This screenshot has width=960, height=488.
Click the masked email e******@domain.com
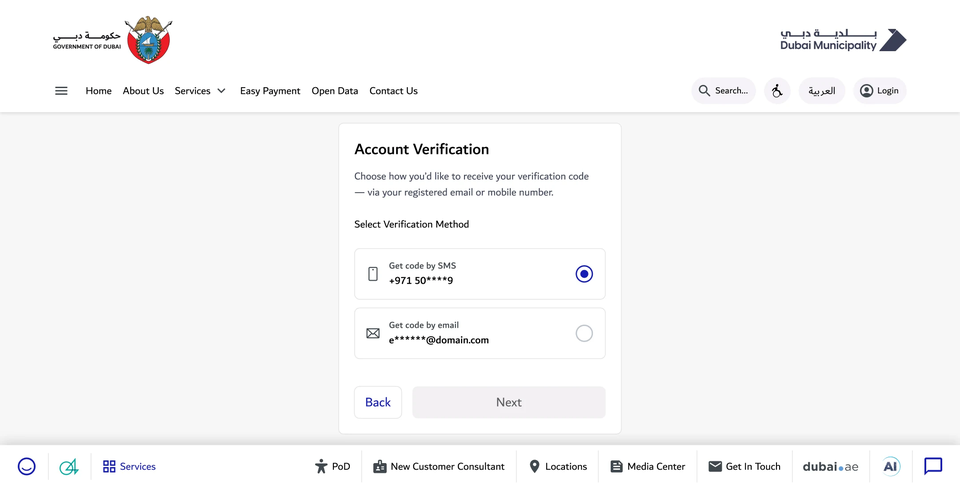pos(439,340)
